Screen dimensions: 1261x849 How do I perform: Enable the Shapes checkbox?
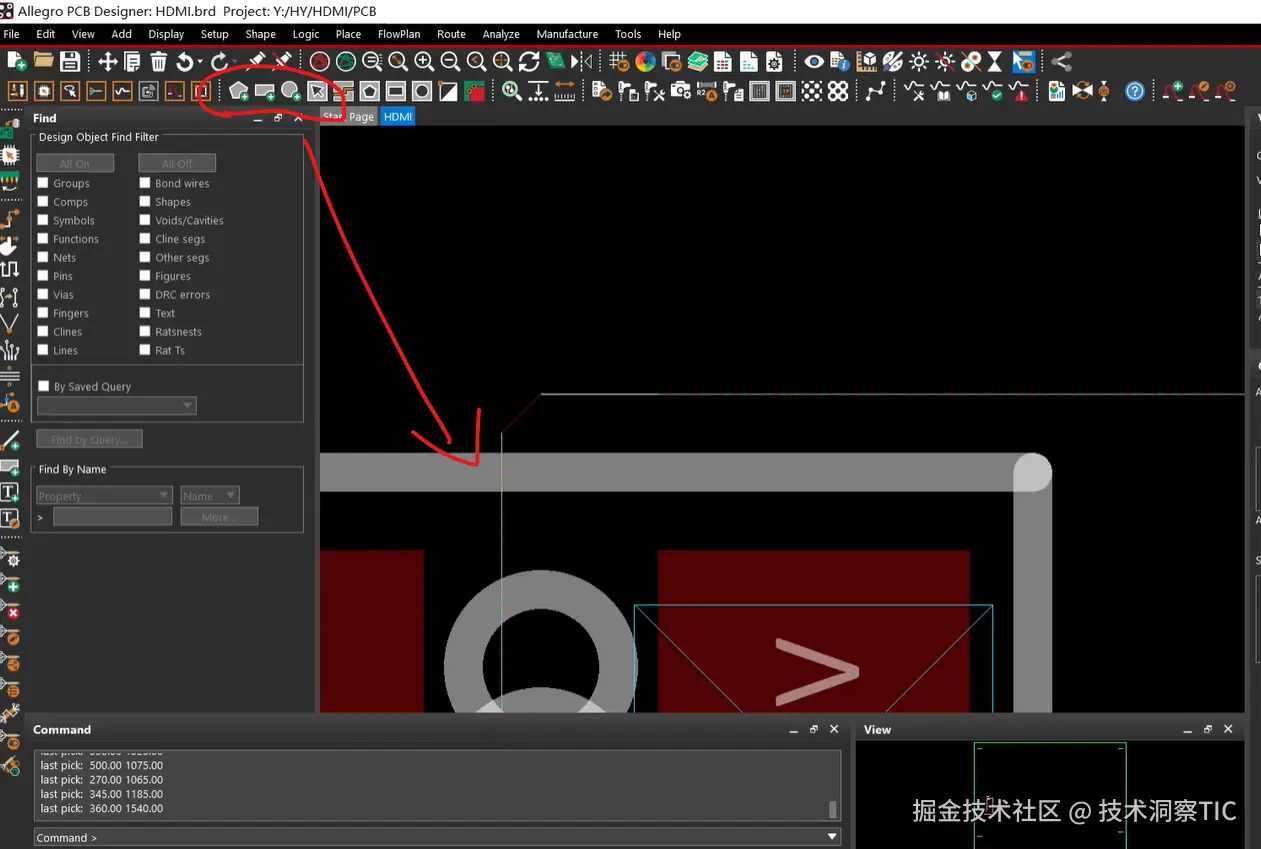tap(145, 202)
